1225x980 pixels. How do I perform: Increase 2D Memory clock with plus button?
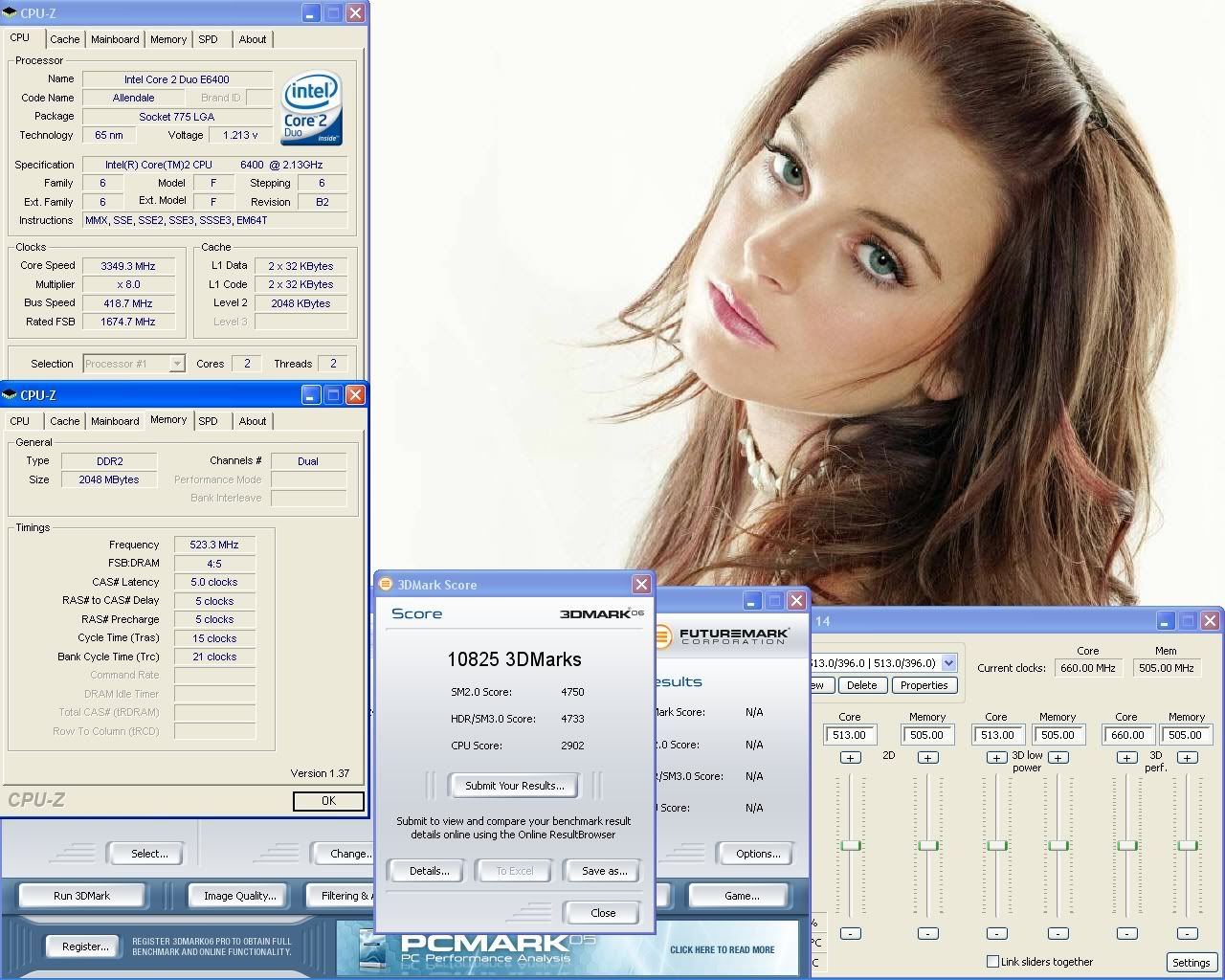click(x=927, y=757)
